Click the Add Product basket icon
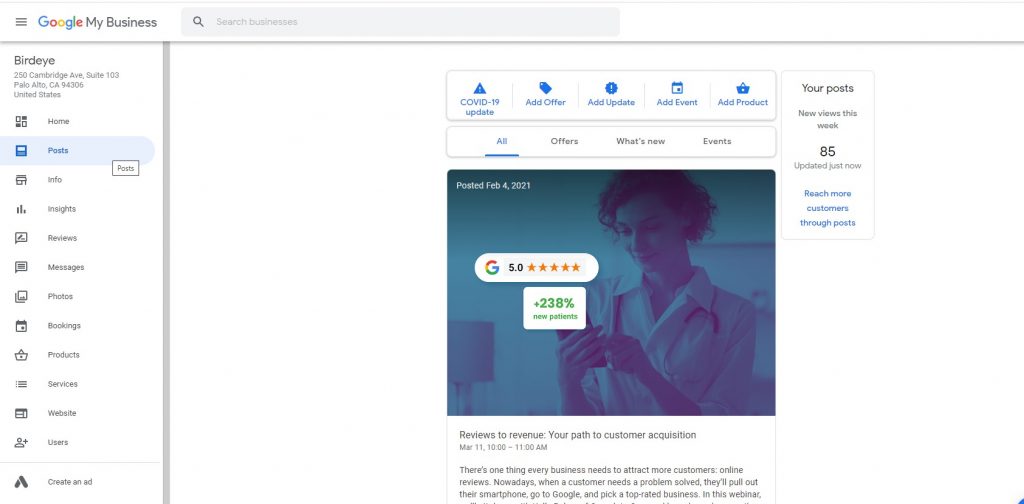This screenshot has width=1024, height=504. [743, 88]
